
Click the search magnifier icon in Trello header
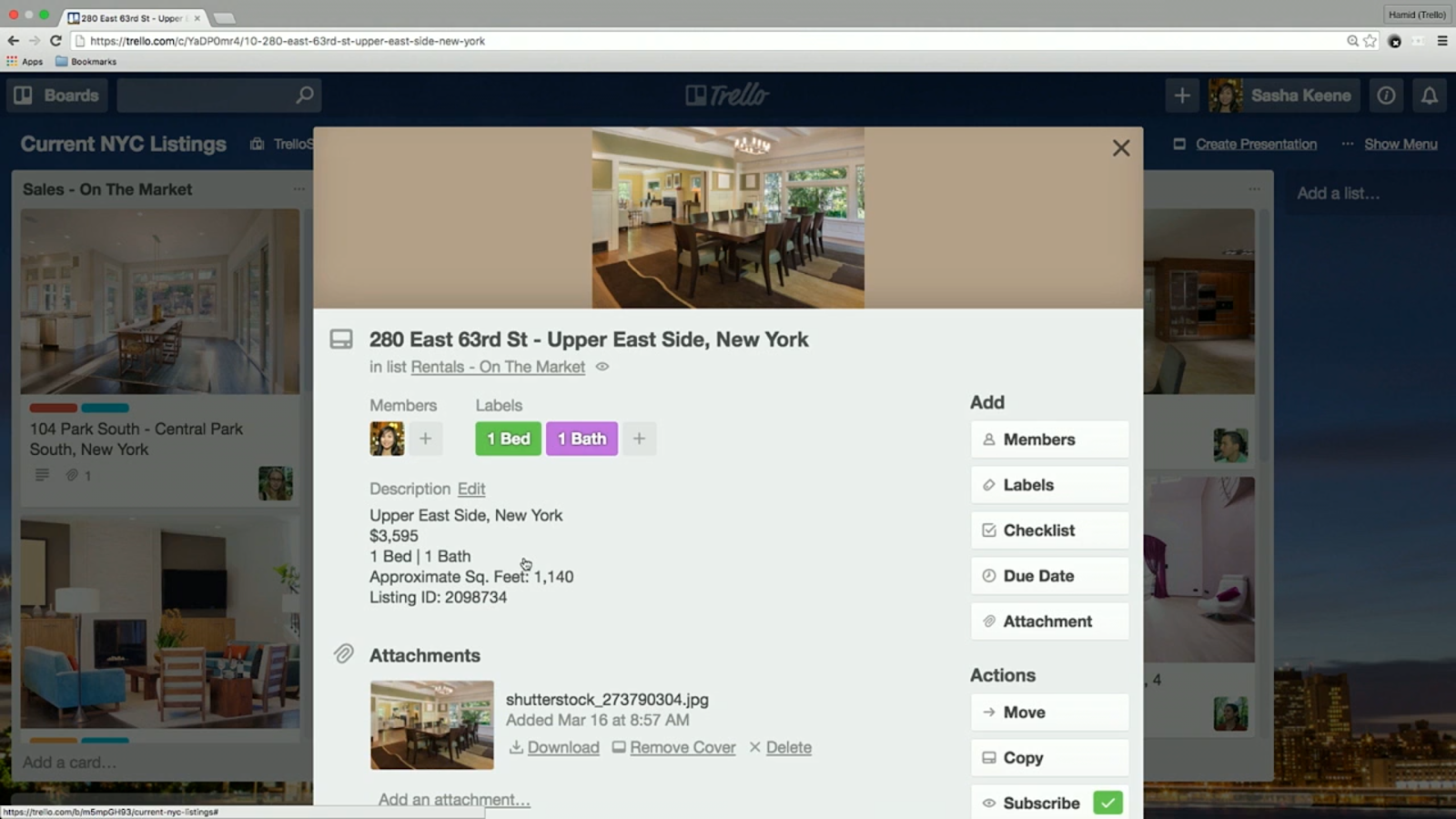pos(305,95)
